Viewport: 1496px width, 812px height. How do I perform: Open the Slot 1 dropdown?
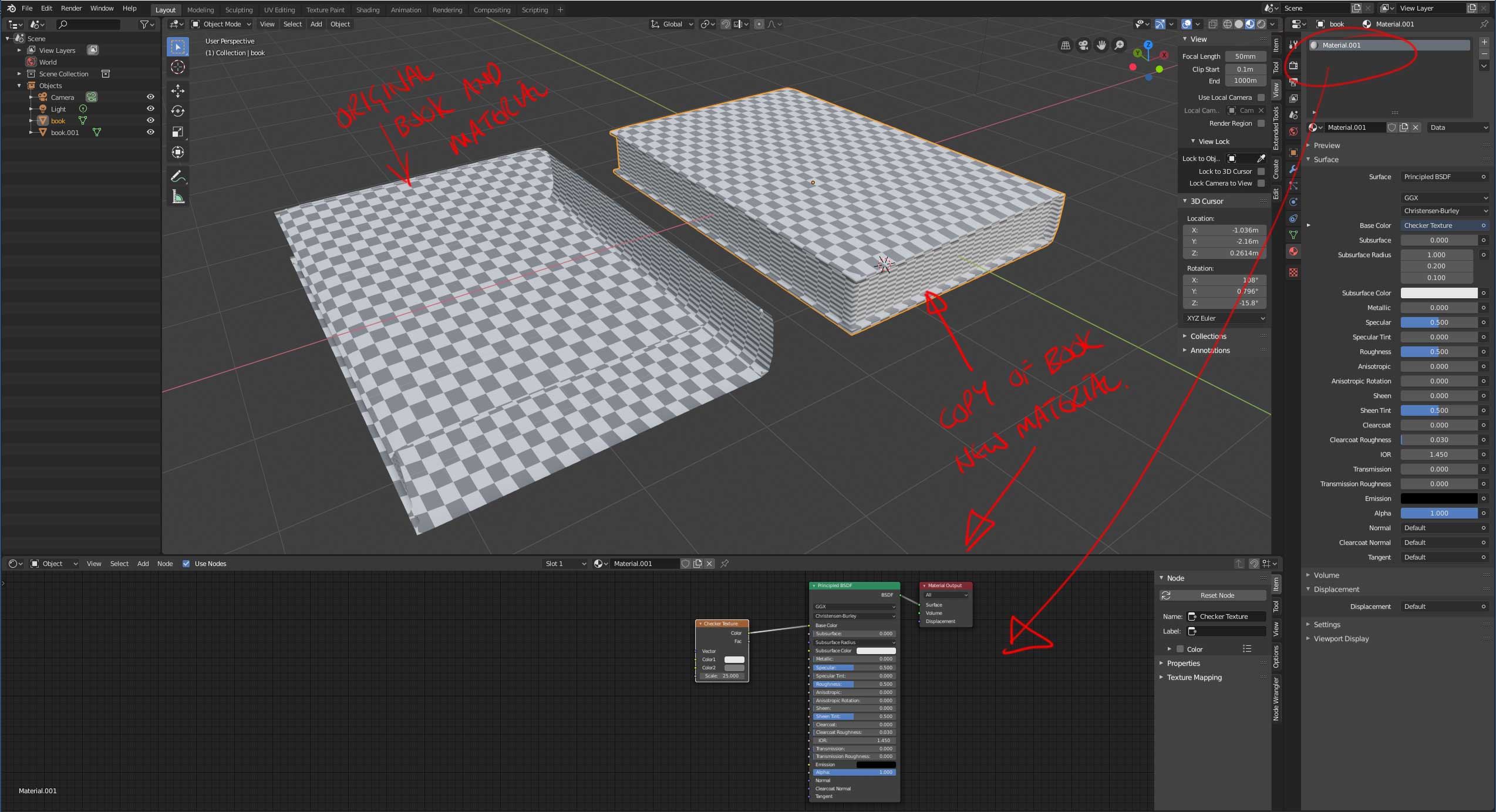[565, 564]
